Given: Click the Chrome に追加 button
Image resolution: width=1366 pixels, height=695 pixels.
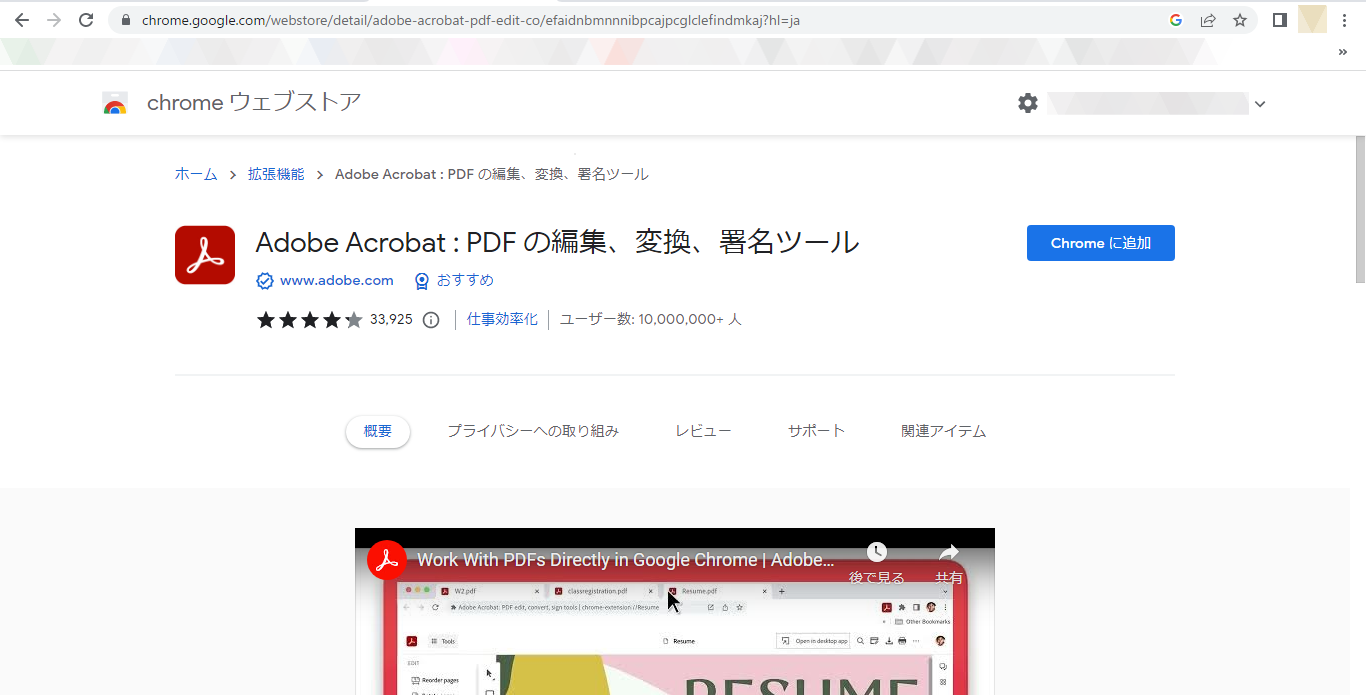Looking at the screenshot, I should point(1101,243).
